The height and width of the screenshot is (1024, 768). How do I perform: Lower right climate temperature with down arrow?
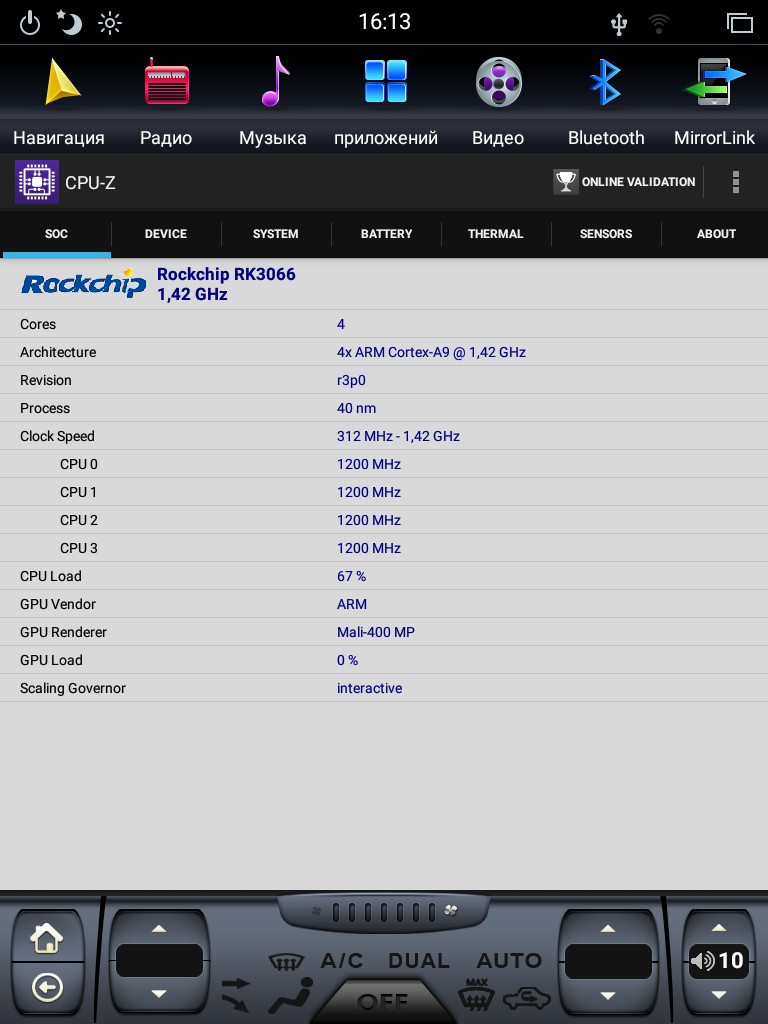pyautogui.click(x=608, y=995)
